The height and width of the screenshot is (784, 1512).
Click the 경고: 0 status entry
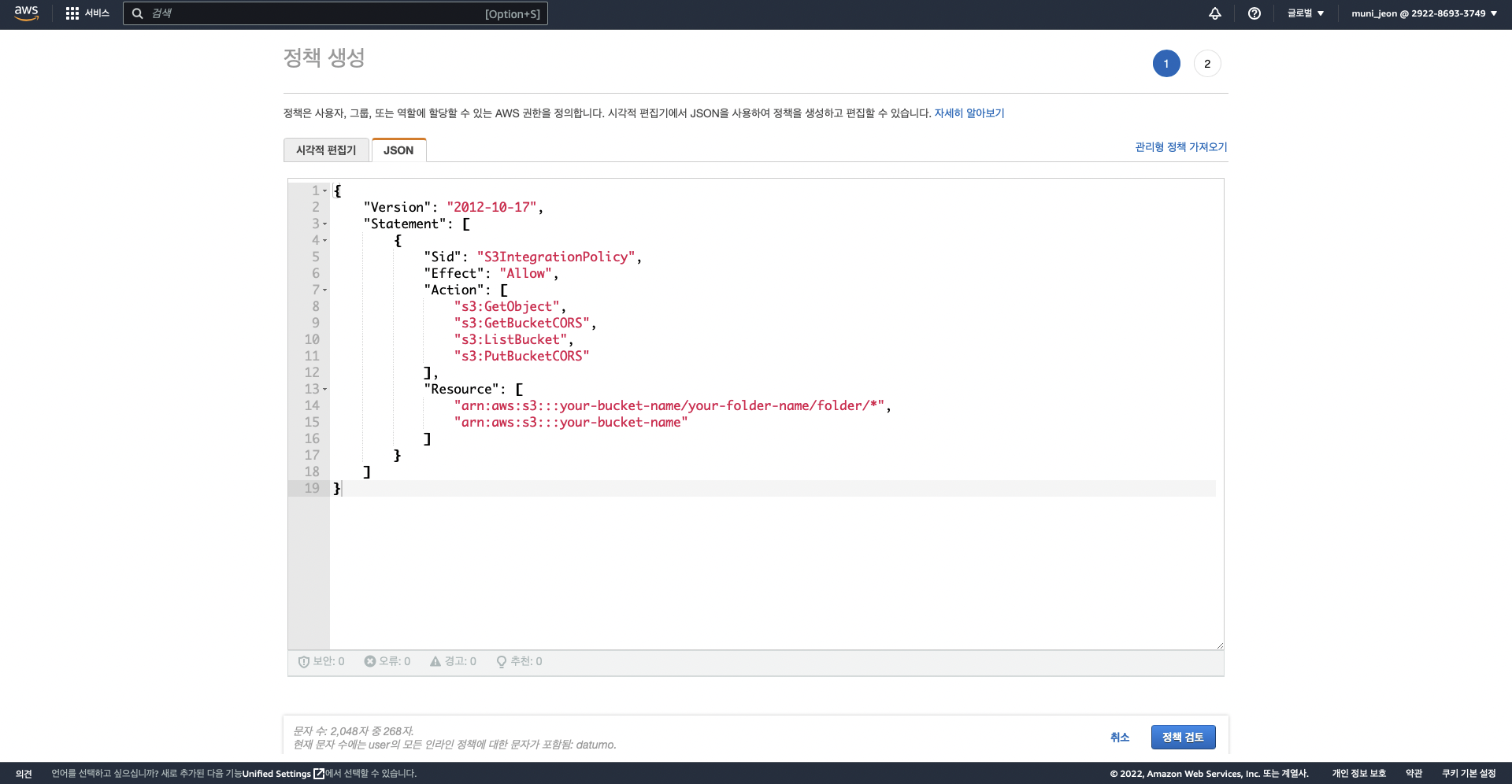coord(453,661)
